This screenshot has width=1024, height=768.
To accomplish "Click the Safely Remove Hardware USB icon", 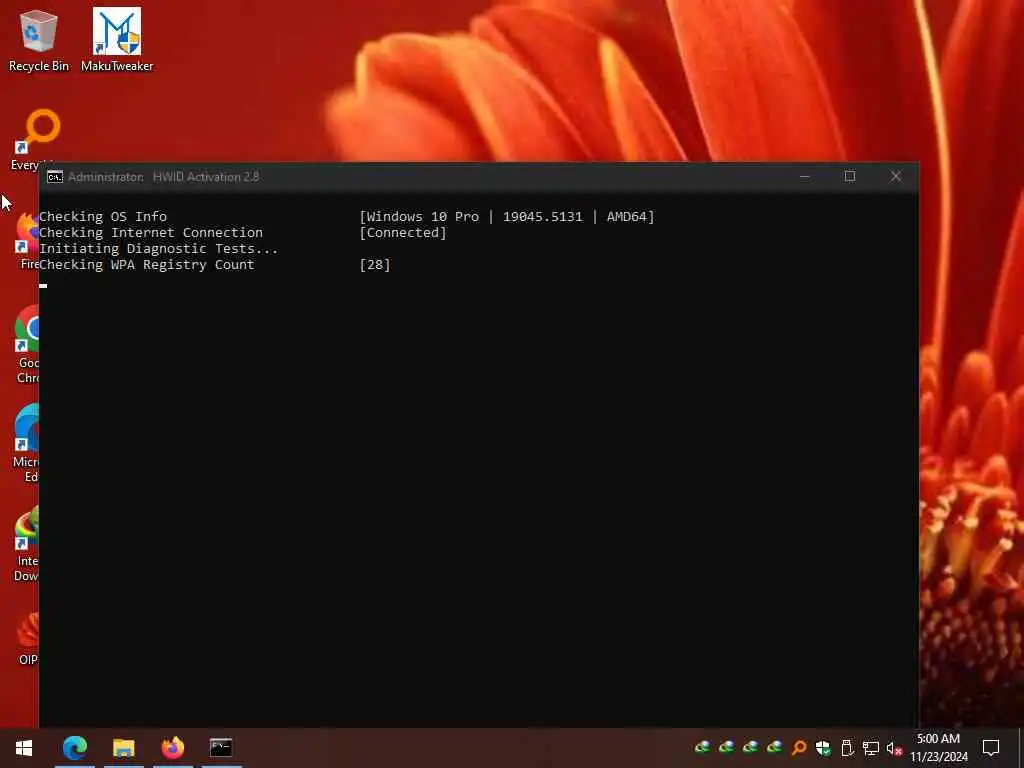I will click(x=847, y=748).
